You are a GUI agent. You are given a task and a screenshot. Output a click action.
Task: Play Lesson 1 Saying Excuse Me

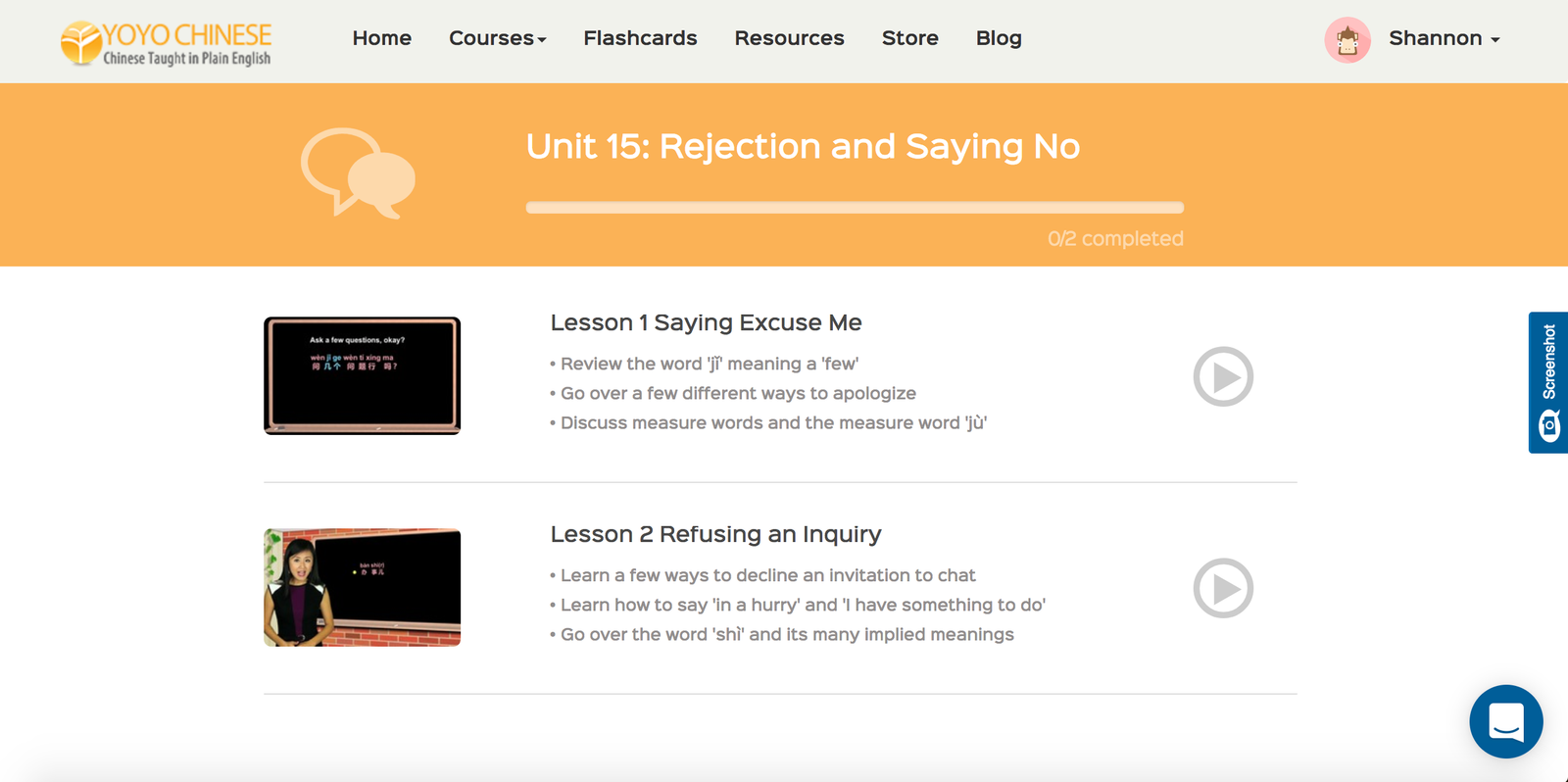(1222, 376)
